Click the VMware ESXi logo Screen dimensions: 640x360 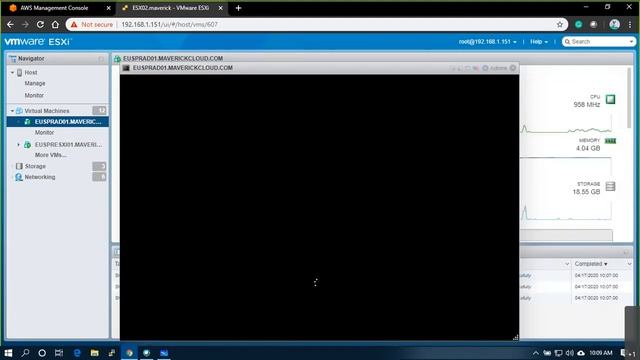[38, 42]
